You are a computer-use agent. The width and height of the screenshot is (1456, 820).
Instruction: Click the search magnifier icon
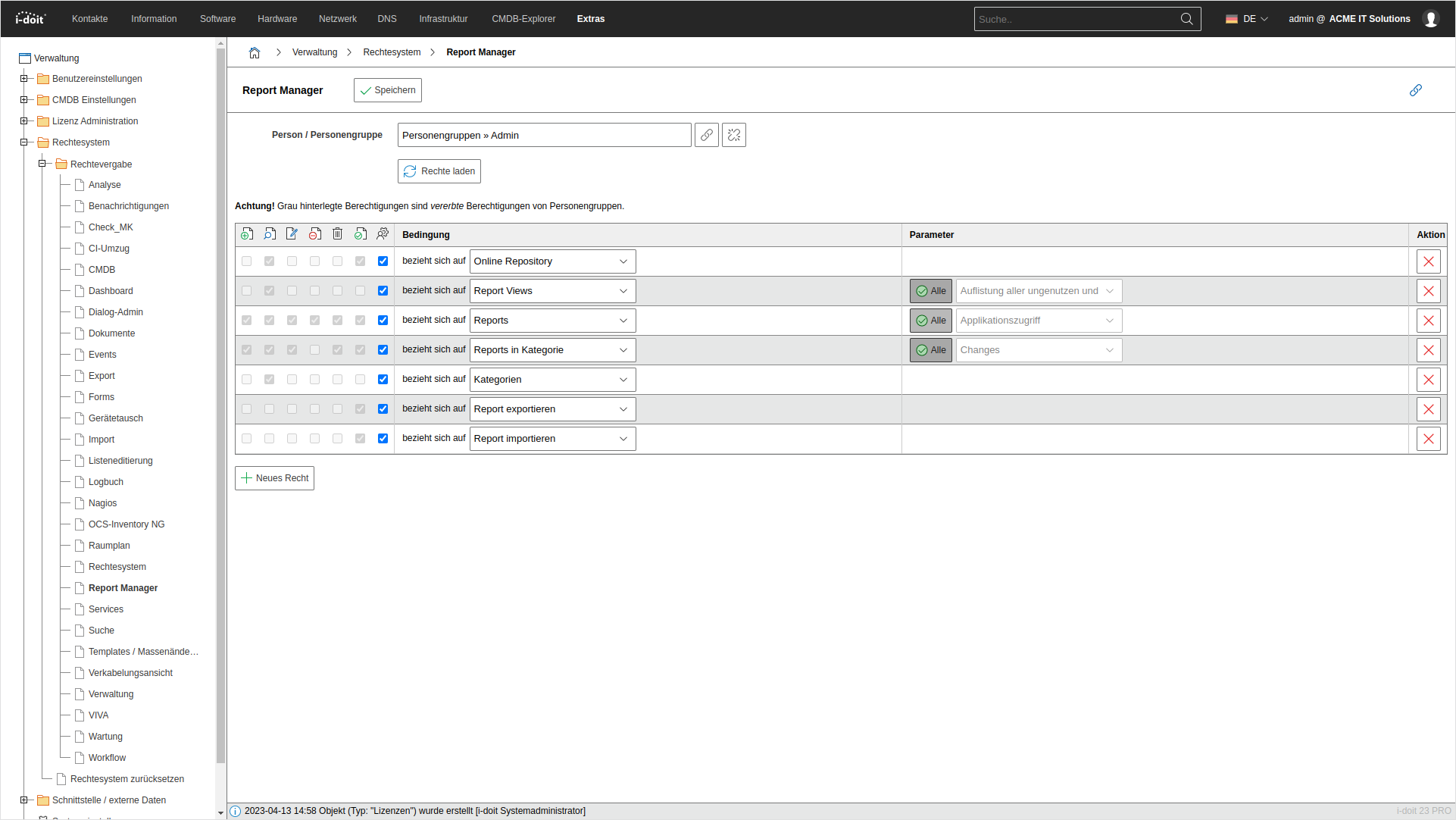click(x=1186, y=19)
